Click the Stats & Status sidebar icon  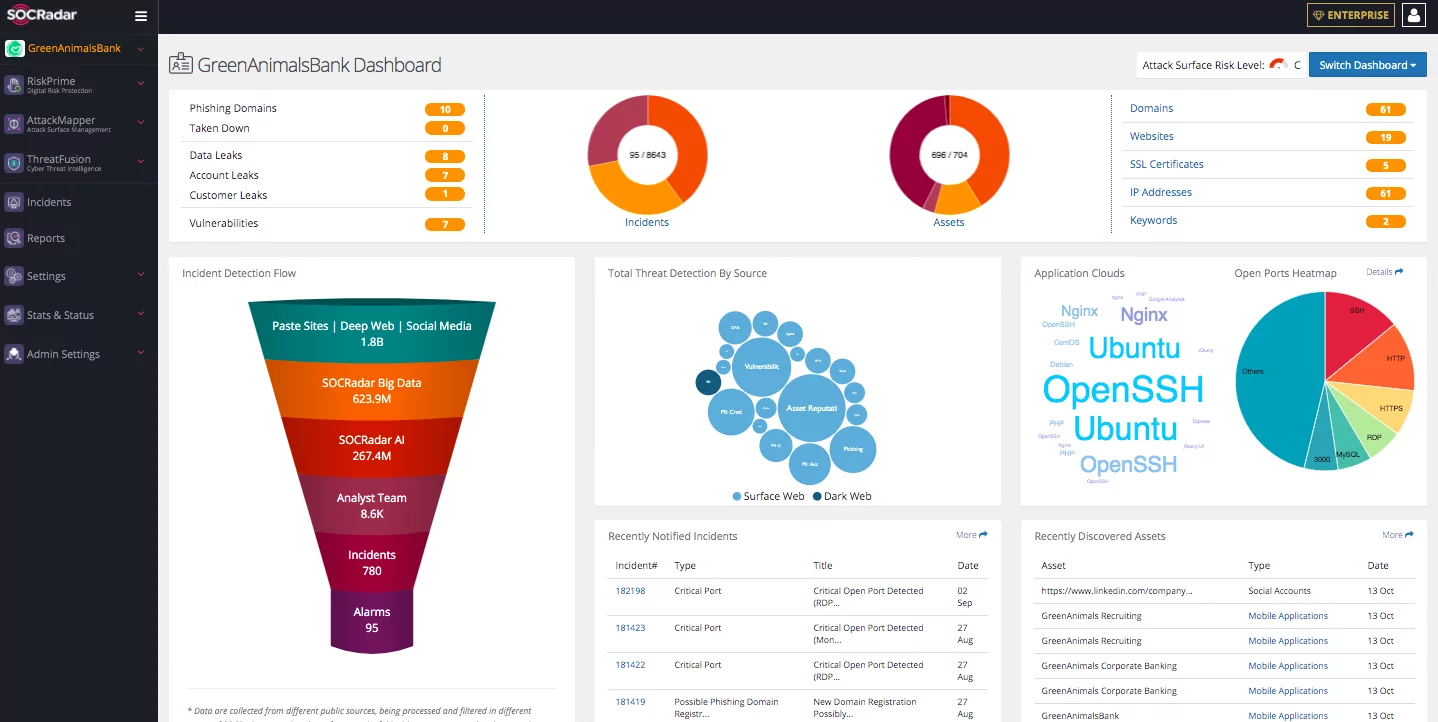pos(14,315)
